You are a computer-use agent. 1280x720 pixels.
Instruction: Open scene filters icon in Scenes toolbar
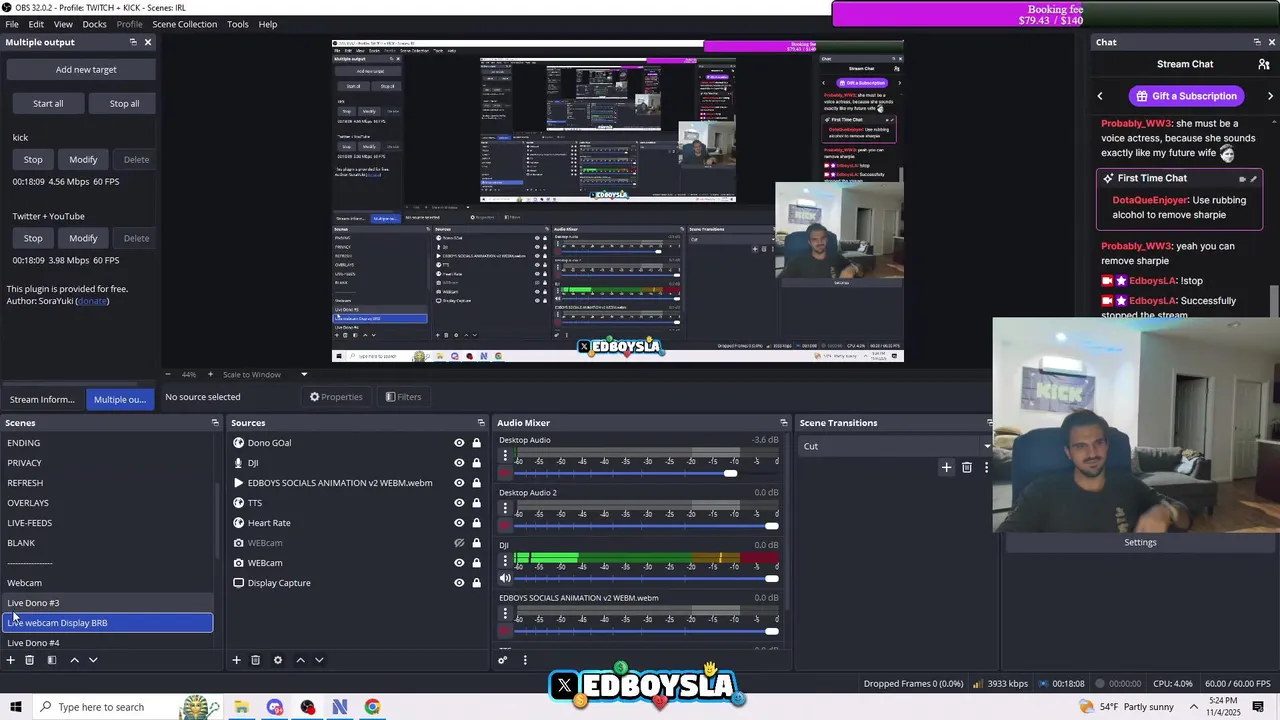point(52,660)
